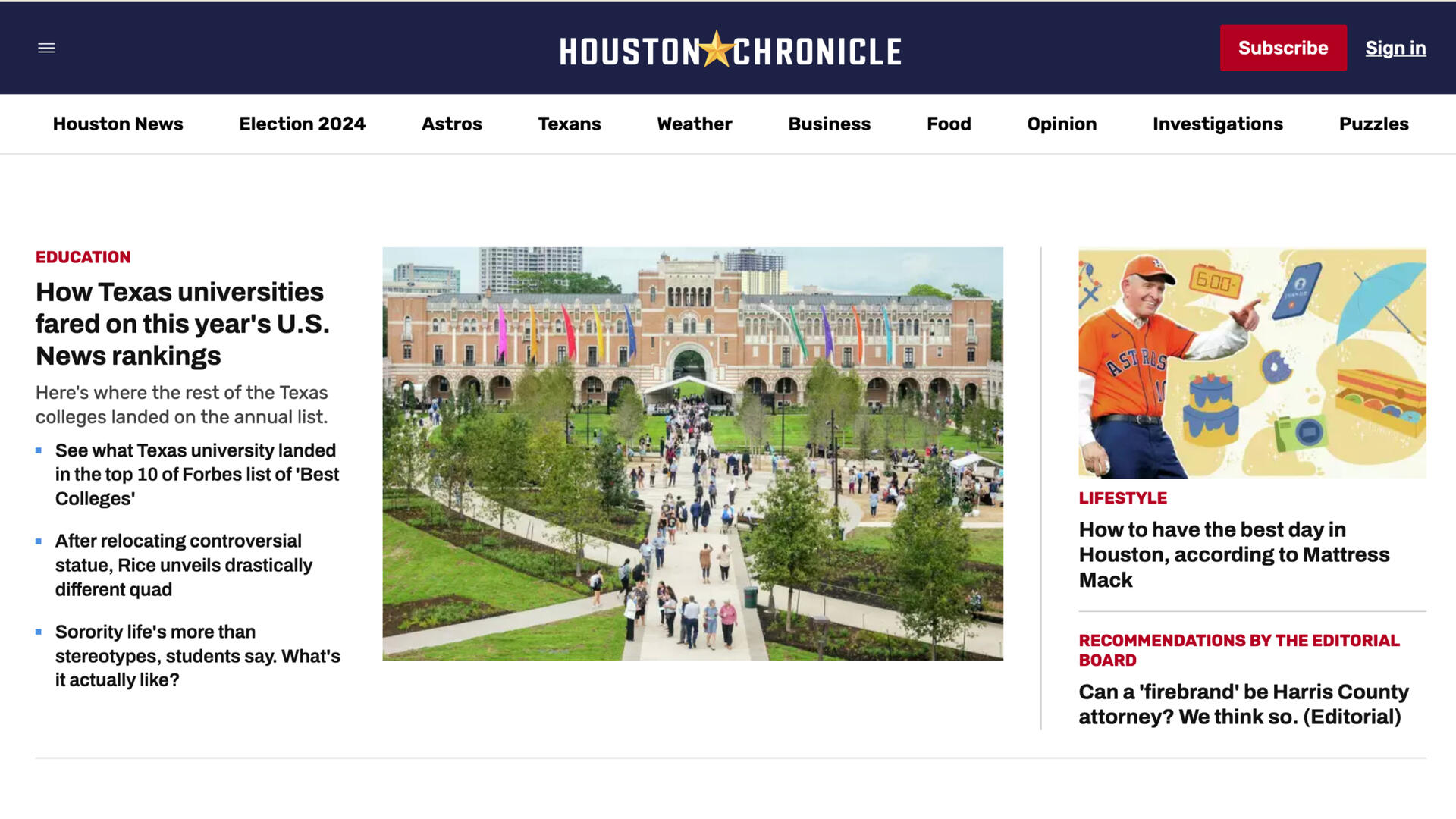
Task: Open the Puzzles section
Action: [x=1373, y=124]
